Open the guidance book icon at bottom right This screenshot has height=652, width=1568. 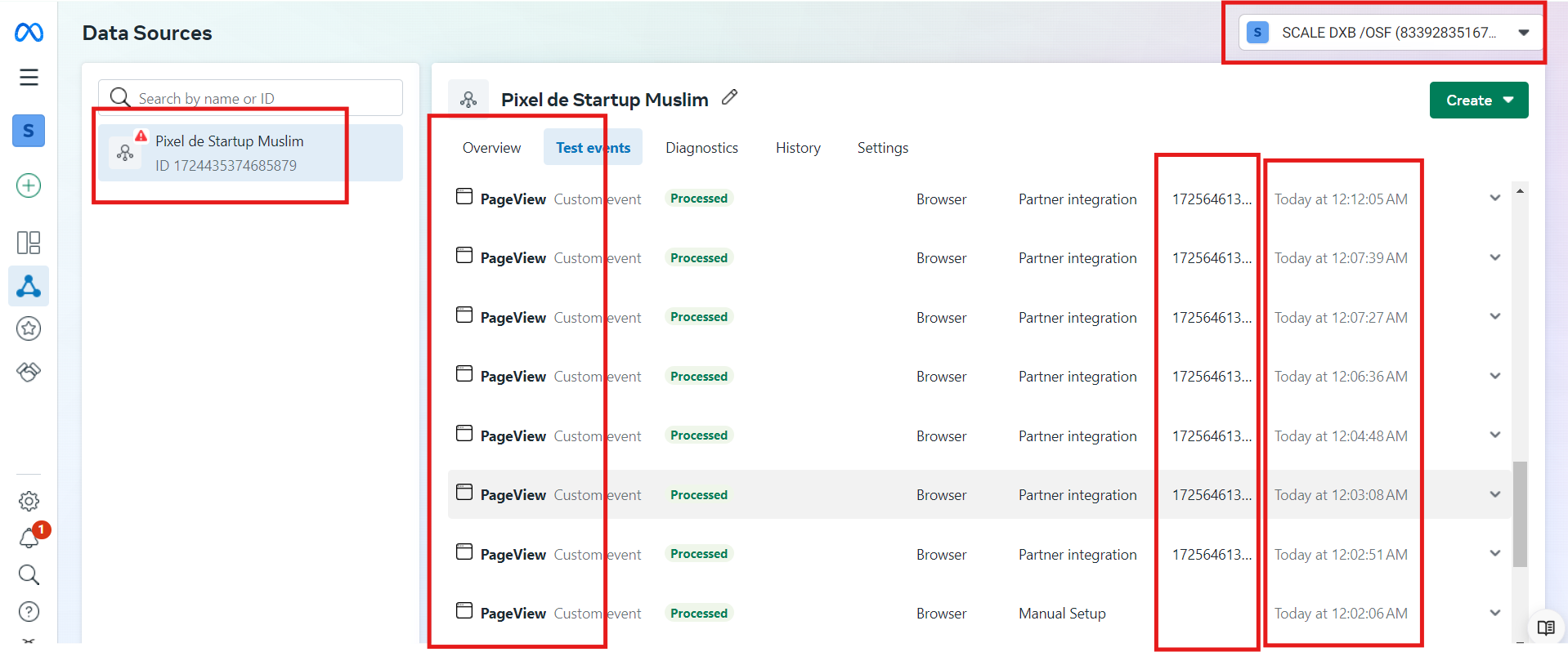[x=1545, y=627]
